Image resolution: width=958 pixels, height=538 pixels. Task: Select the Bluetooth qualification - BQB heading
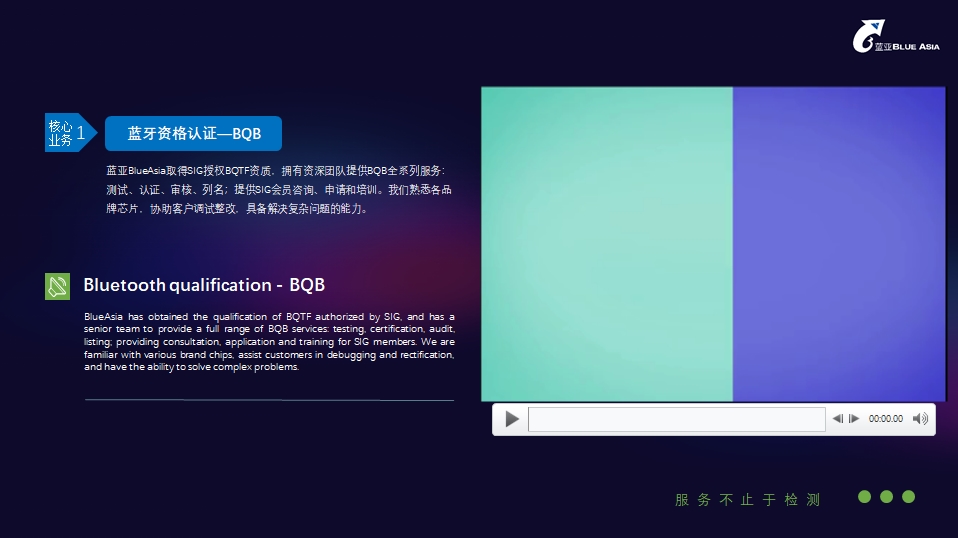204,285
